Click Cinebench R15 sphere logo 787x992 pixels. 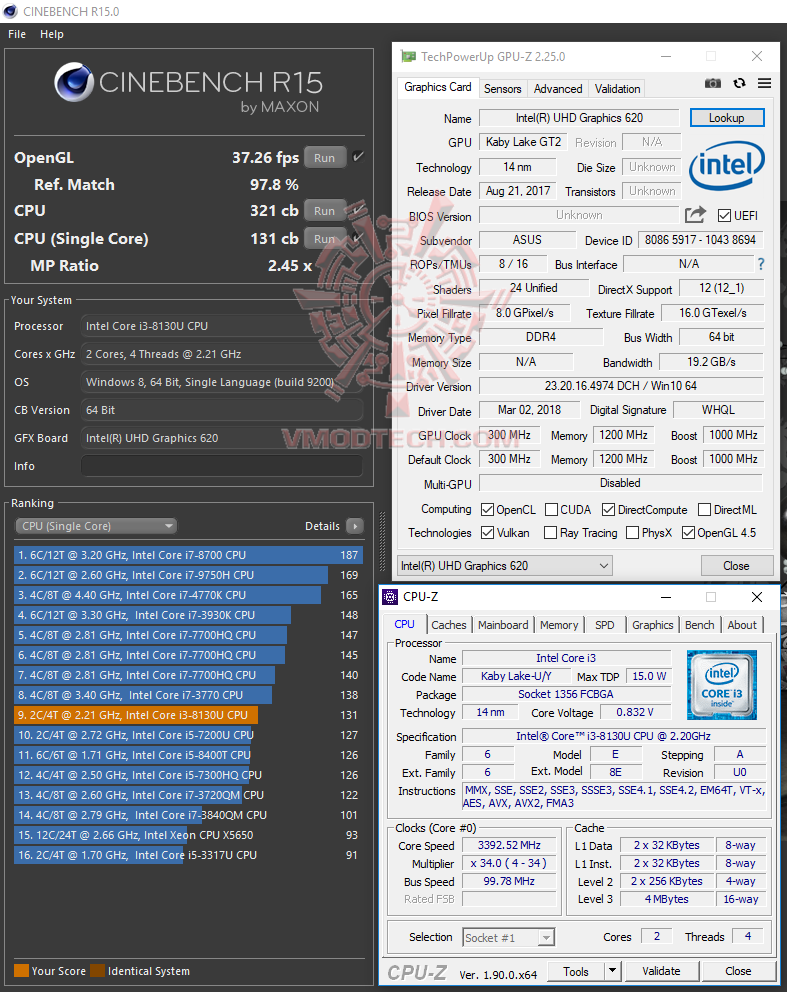(74, 82)
